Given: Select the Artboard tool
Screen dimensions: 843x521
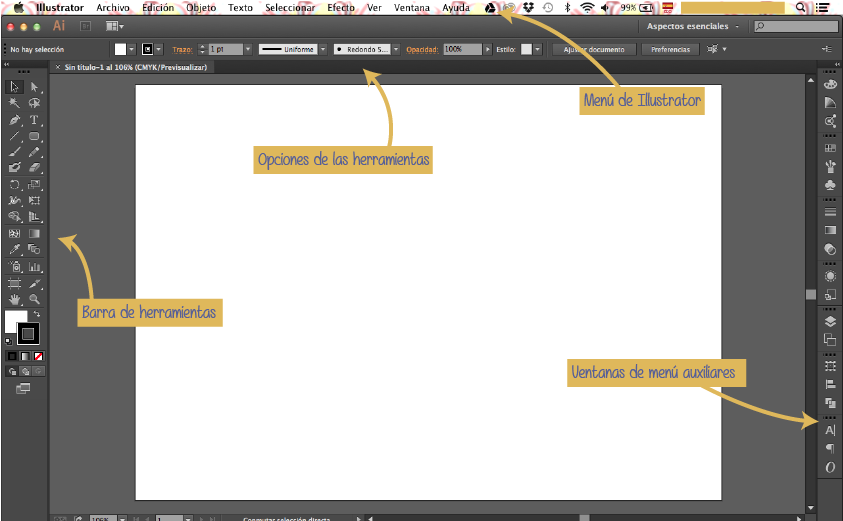Looking at the screenshot, I should (x=15, y=283).
